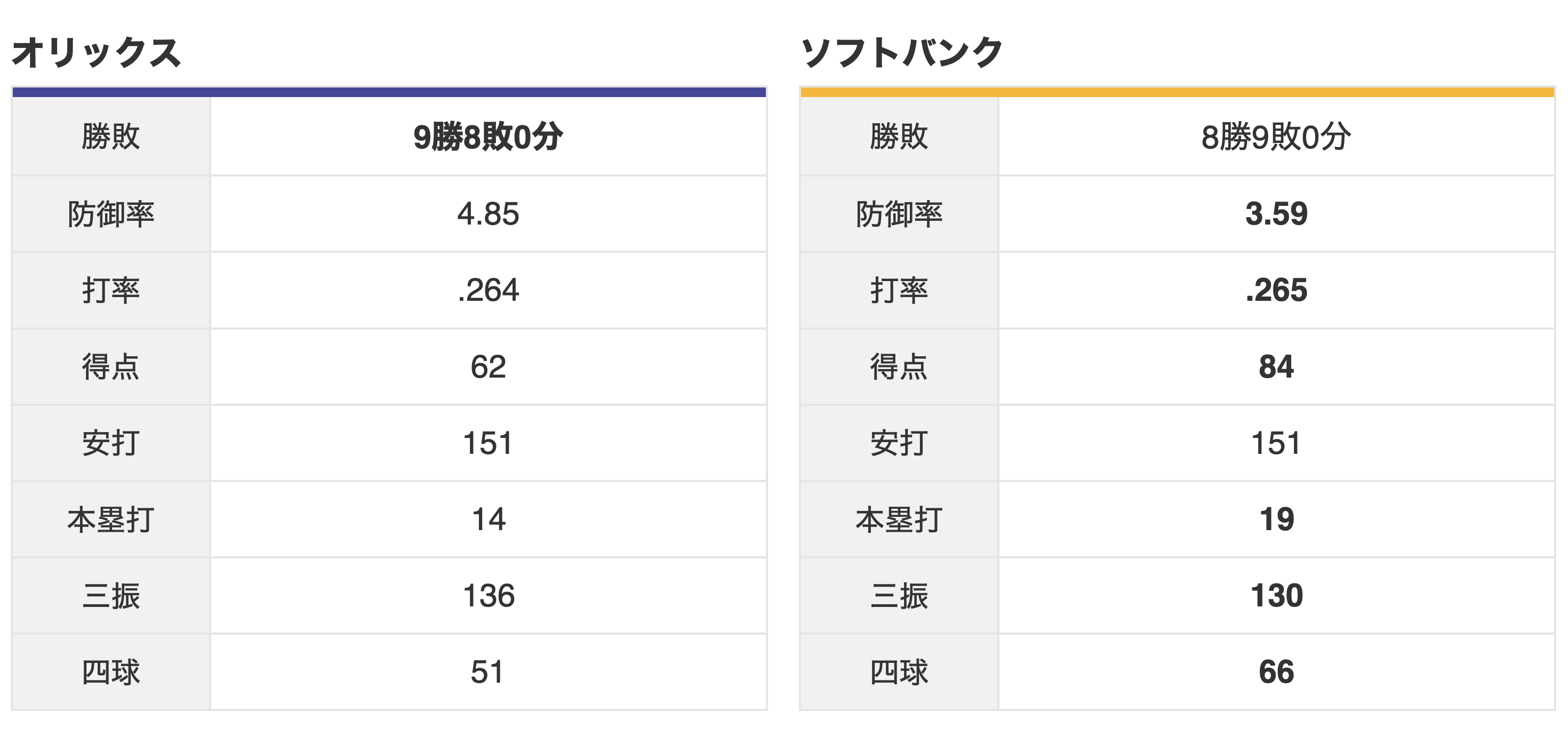The height and width of the screenshot is (752, 1568).
Task: Click SoftBank ERA value 3.59
Action: [1276, 214]
